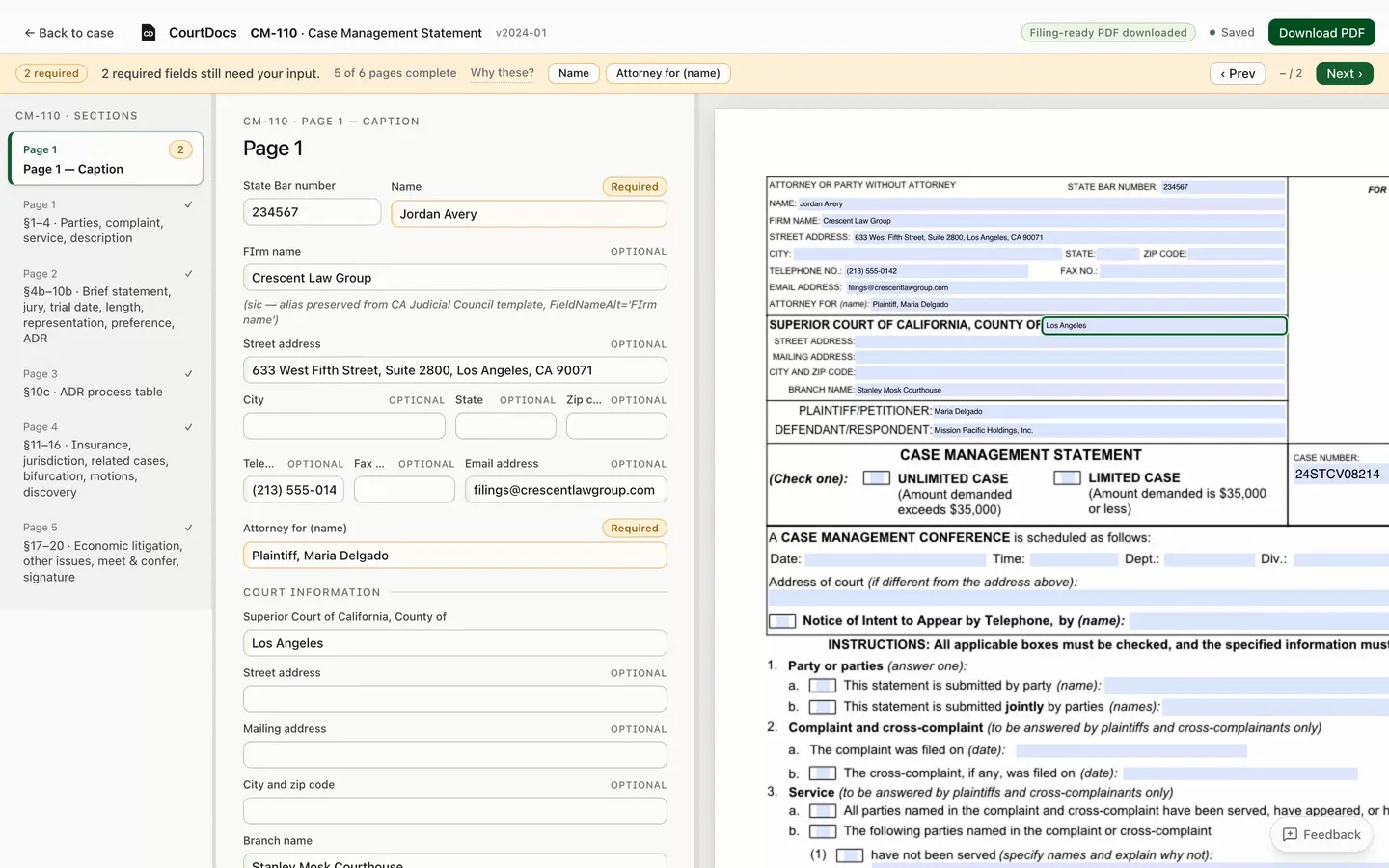
Task: Click PDF plaintiff name Maria Delgado
Action: (x=1108, y=411)
